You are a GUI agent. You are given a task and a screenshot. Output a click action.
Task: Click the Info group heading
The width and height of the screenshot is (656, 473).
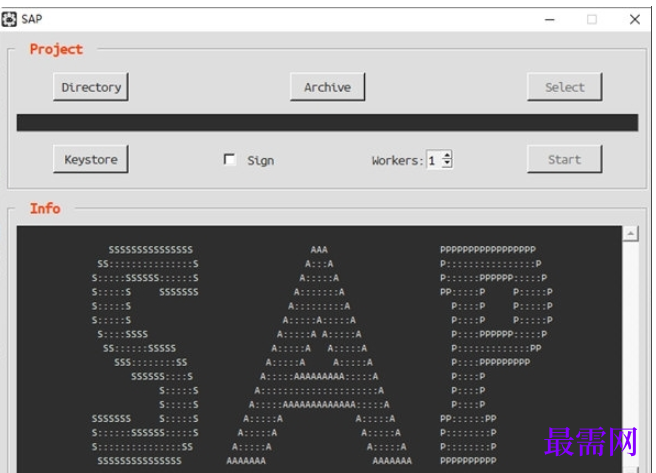[45, 208]
